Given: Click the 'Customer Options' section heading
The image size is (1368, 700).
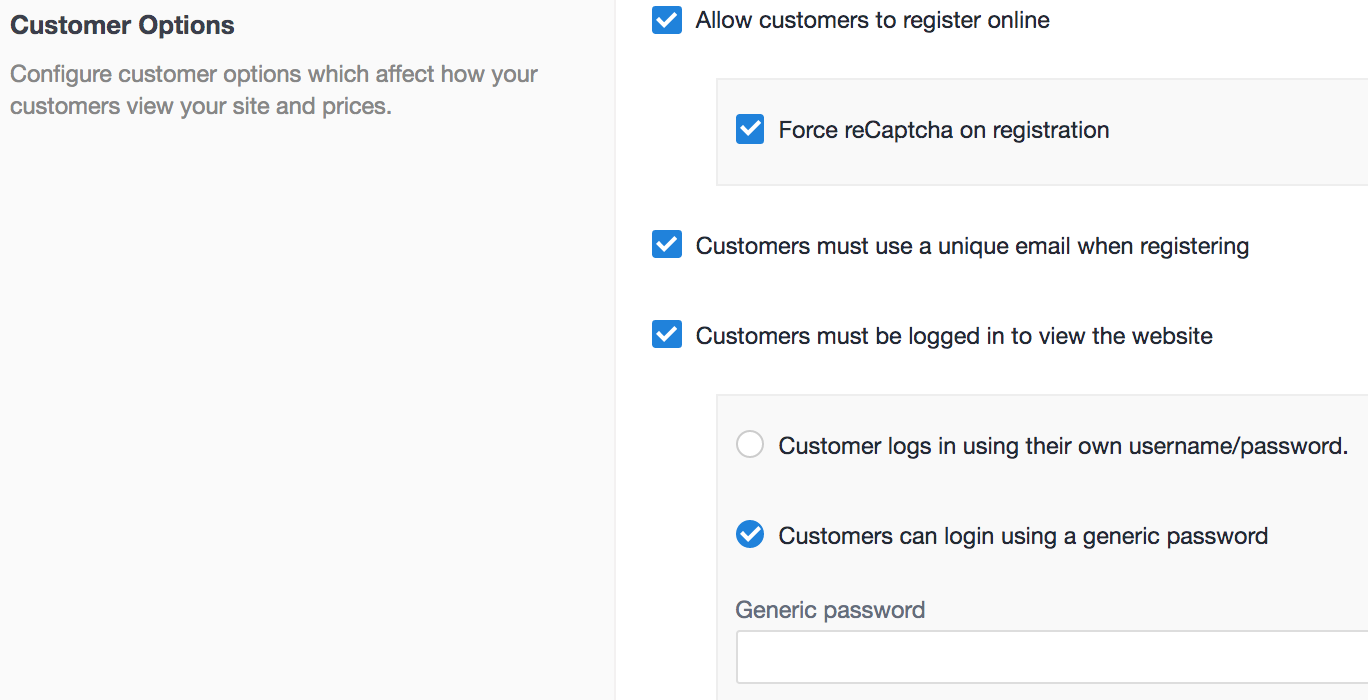Looking at the screenshot, I should [x=122, y=25].
